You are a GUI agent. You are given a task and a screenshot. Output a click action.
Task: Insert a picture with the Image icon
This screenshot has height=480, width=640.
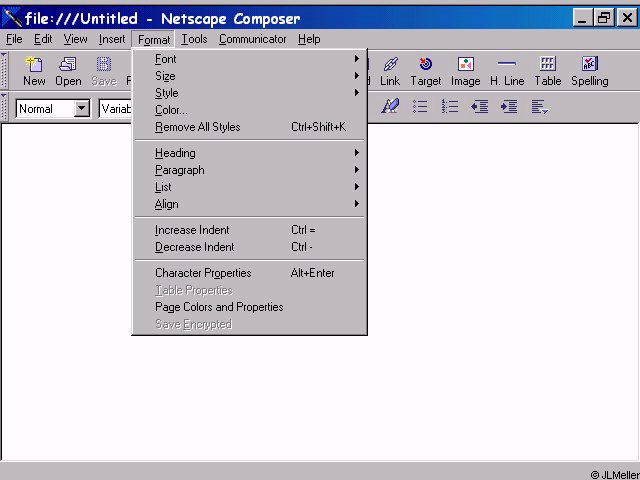(x=465, y=71)
